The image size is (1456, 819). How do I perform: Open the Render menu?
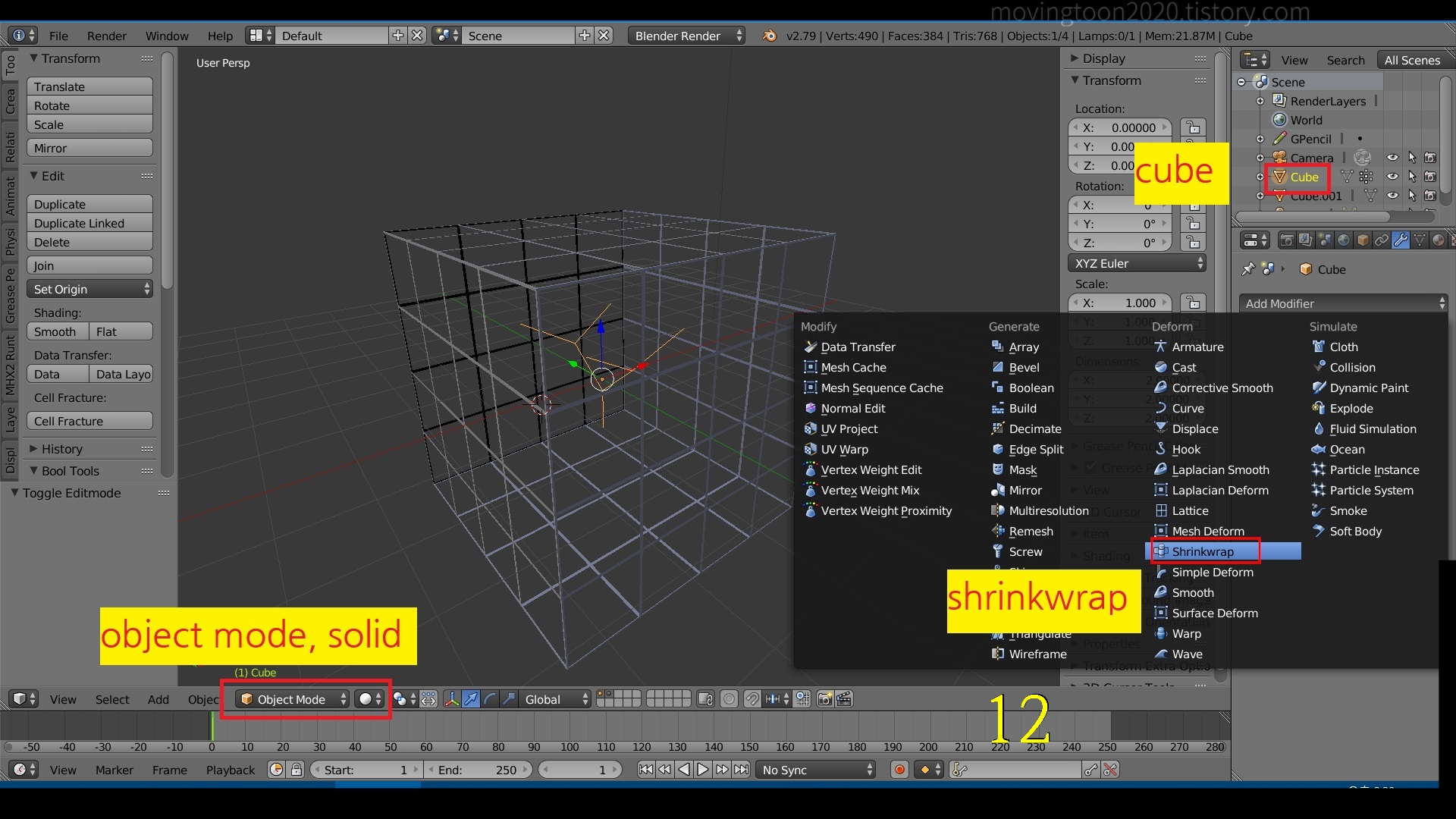point(106,36)
